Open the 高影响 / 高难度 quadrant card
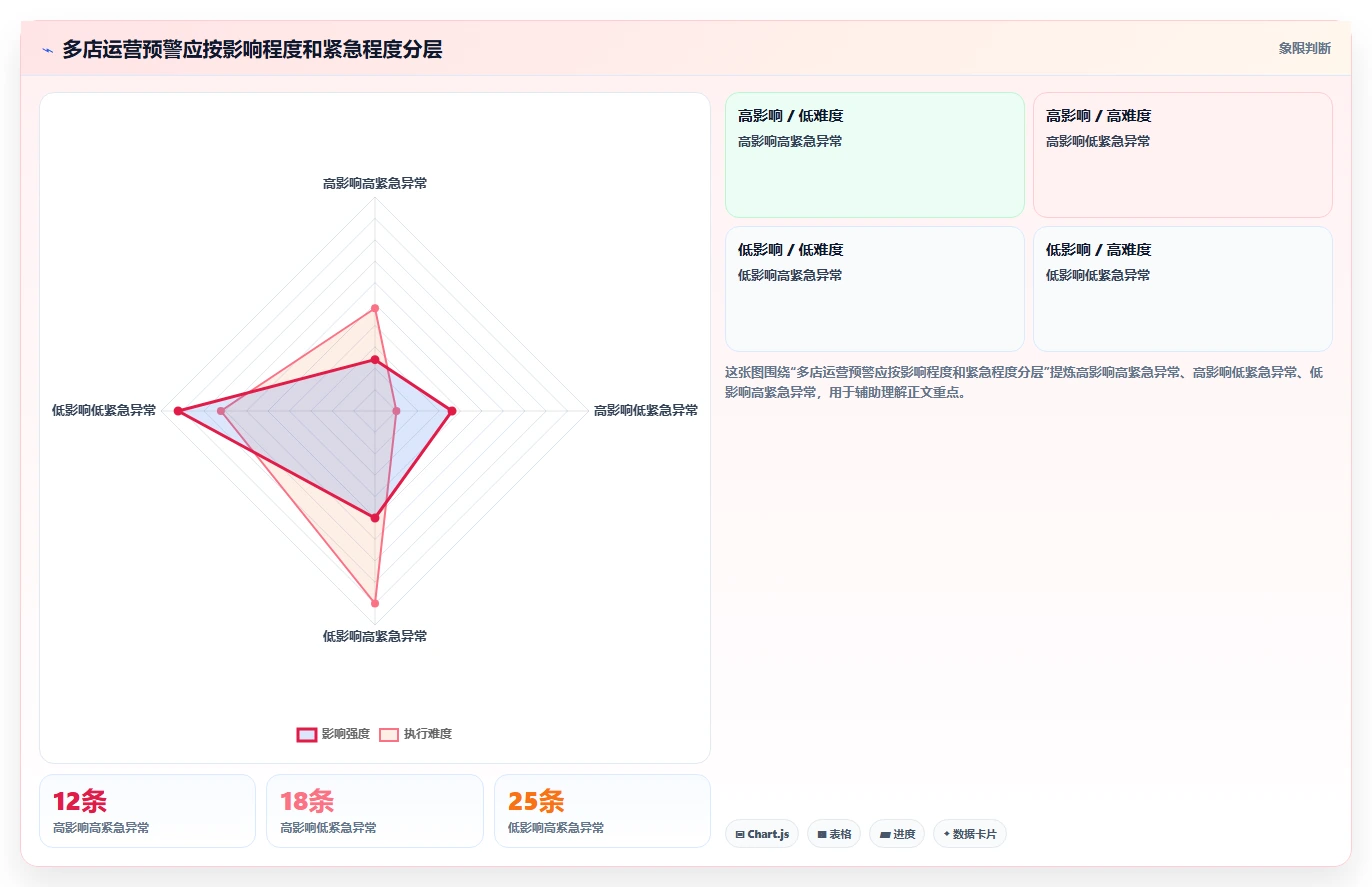The height and width of the screenshot is (887, 1372). click(x=1183, y=155)
